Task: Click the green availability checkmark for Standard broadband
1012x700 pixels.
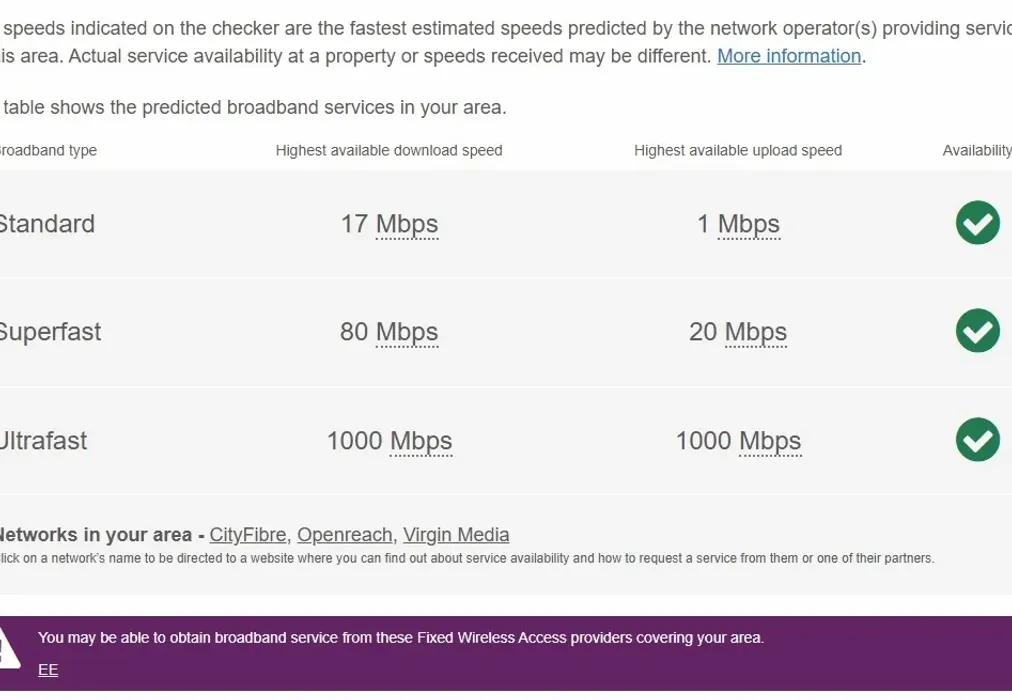Action: tap(977, 223)
